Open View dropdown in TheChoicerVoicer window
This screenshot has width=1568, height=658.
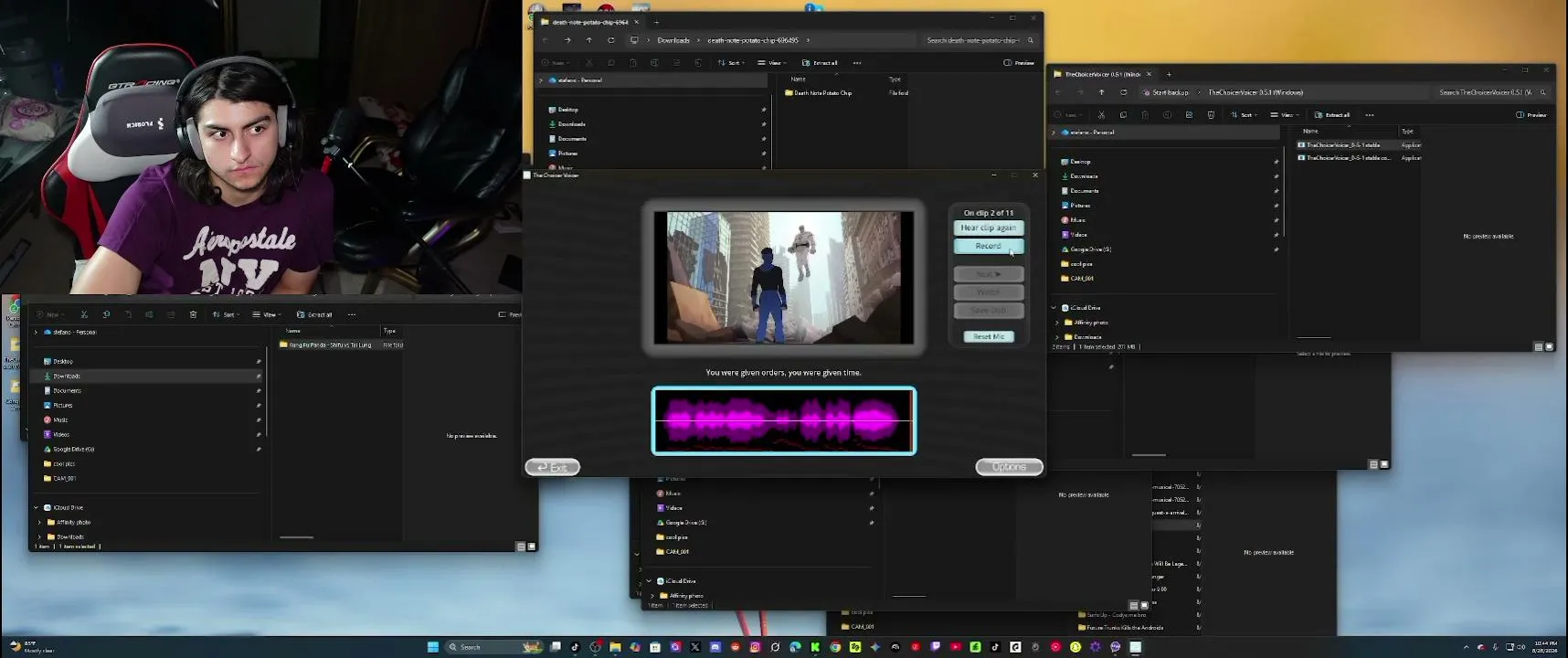pos(1285,115)
